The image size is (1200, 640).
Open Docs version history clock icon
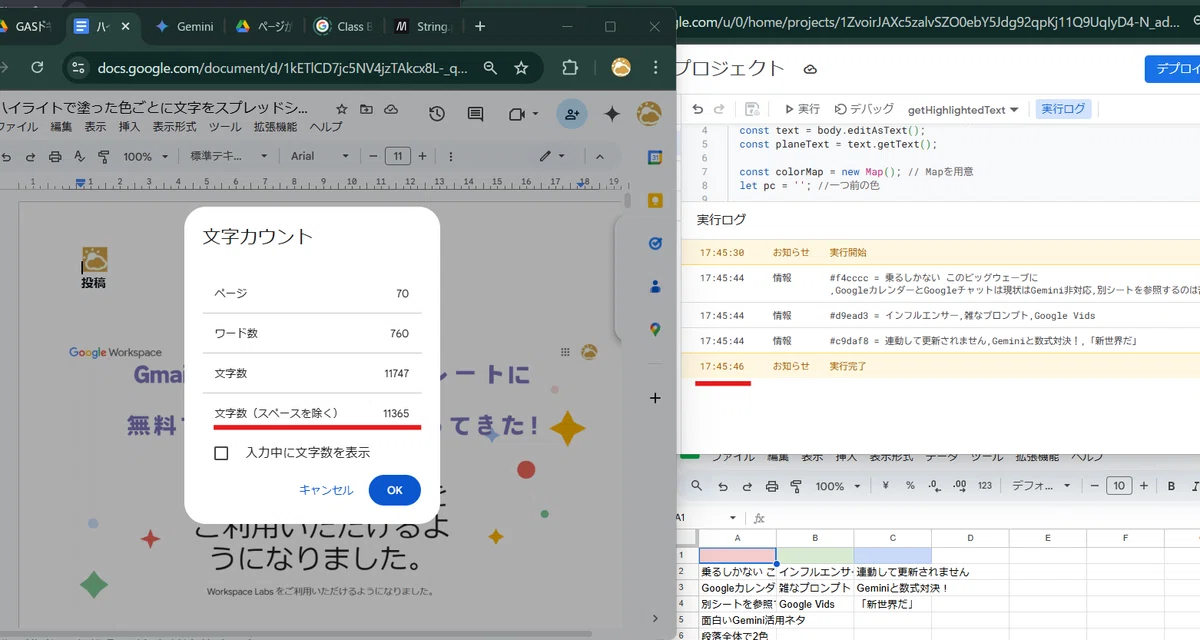(437, 114)
